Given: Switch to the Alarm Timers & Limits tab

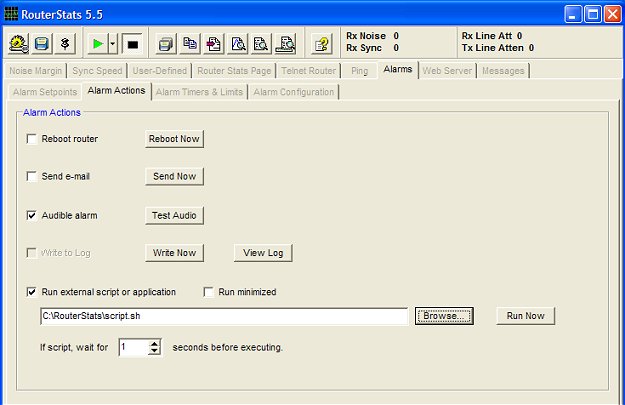Looking at the screenshot, I should (198, 92).
